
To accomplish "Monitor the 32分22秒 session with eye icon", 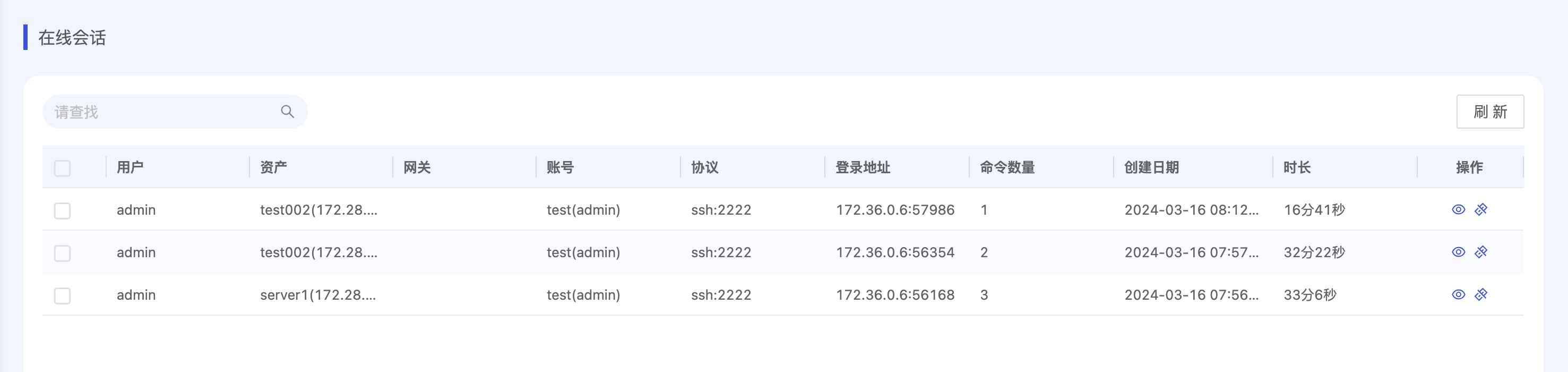I will coord(1459,252).
